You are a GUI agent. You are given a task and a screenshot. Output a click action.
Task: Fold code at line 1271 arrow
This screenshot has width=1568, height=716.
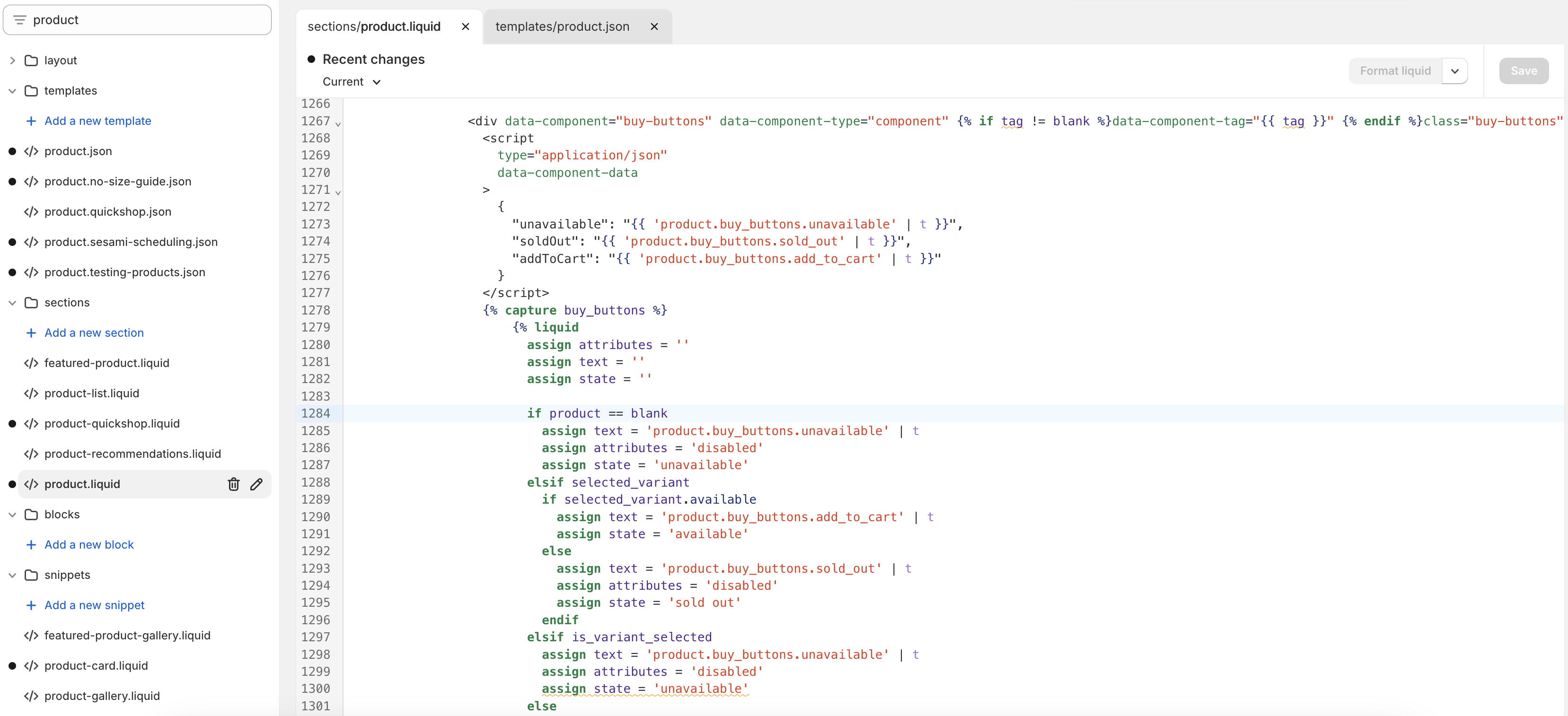pyautogui.click(x=338, y=192)
